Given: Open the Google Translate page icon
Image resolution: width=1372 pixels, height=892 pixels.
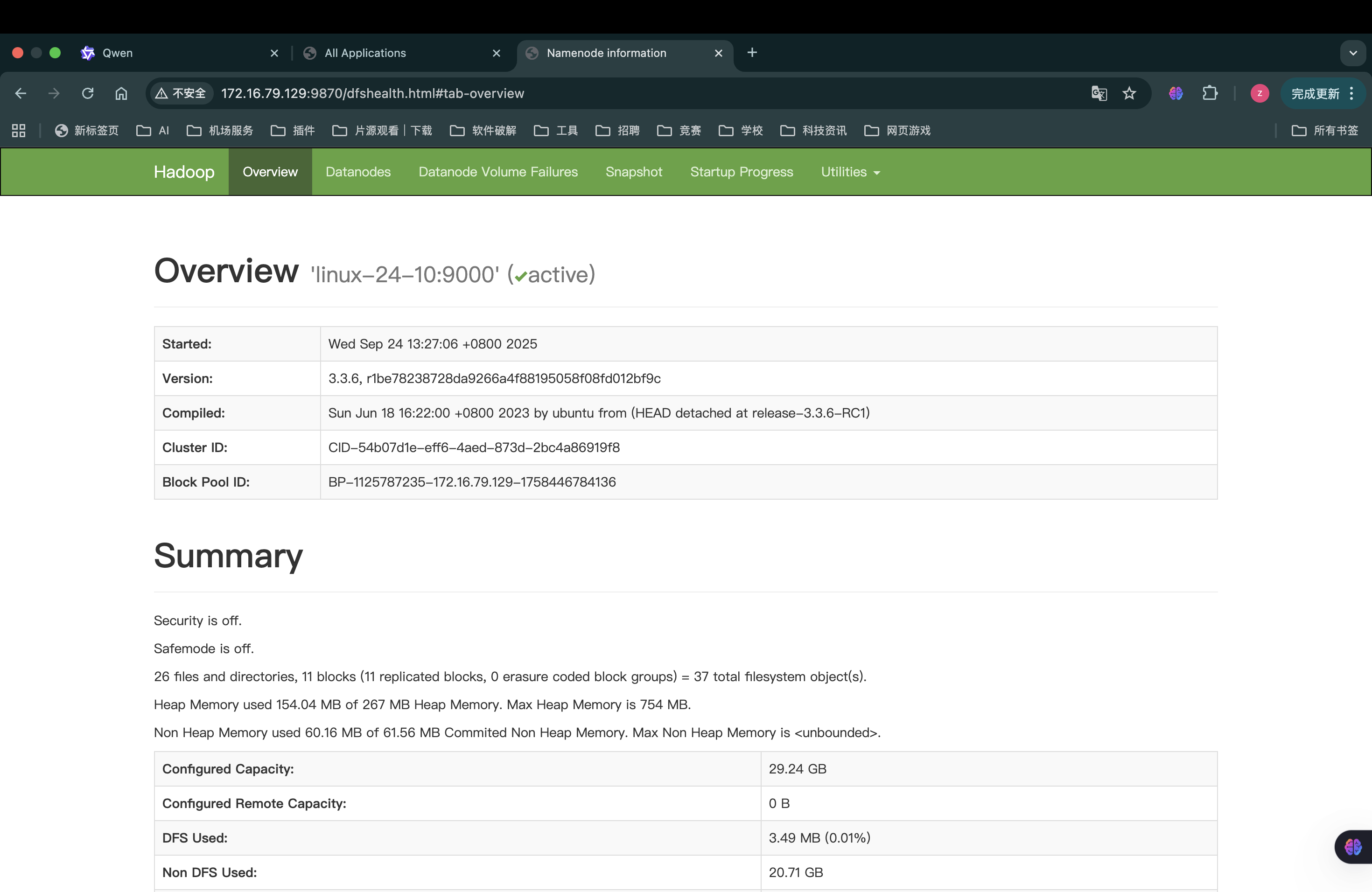Looking at the screenshot, I should tap(1099, 93).
